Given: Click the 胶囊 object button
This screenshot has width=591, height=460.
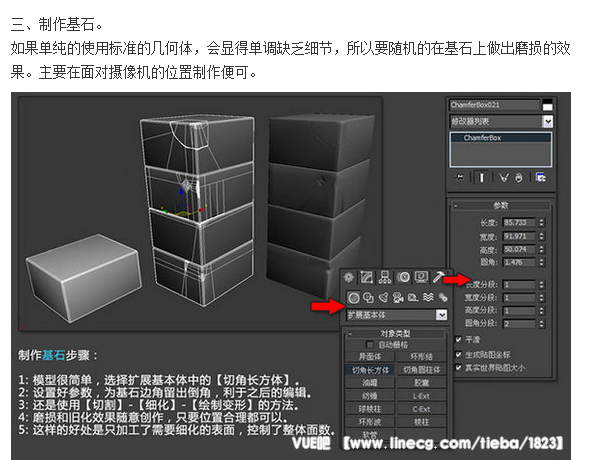Looking at the screenshot, I should tap(421, 383).
